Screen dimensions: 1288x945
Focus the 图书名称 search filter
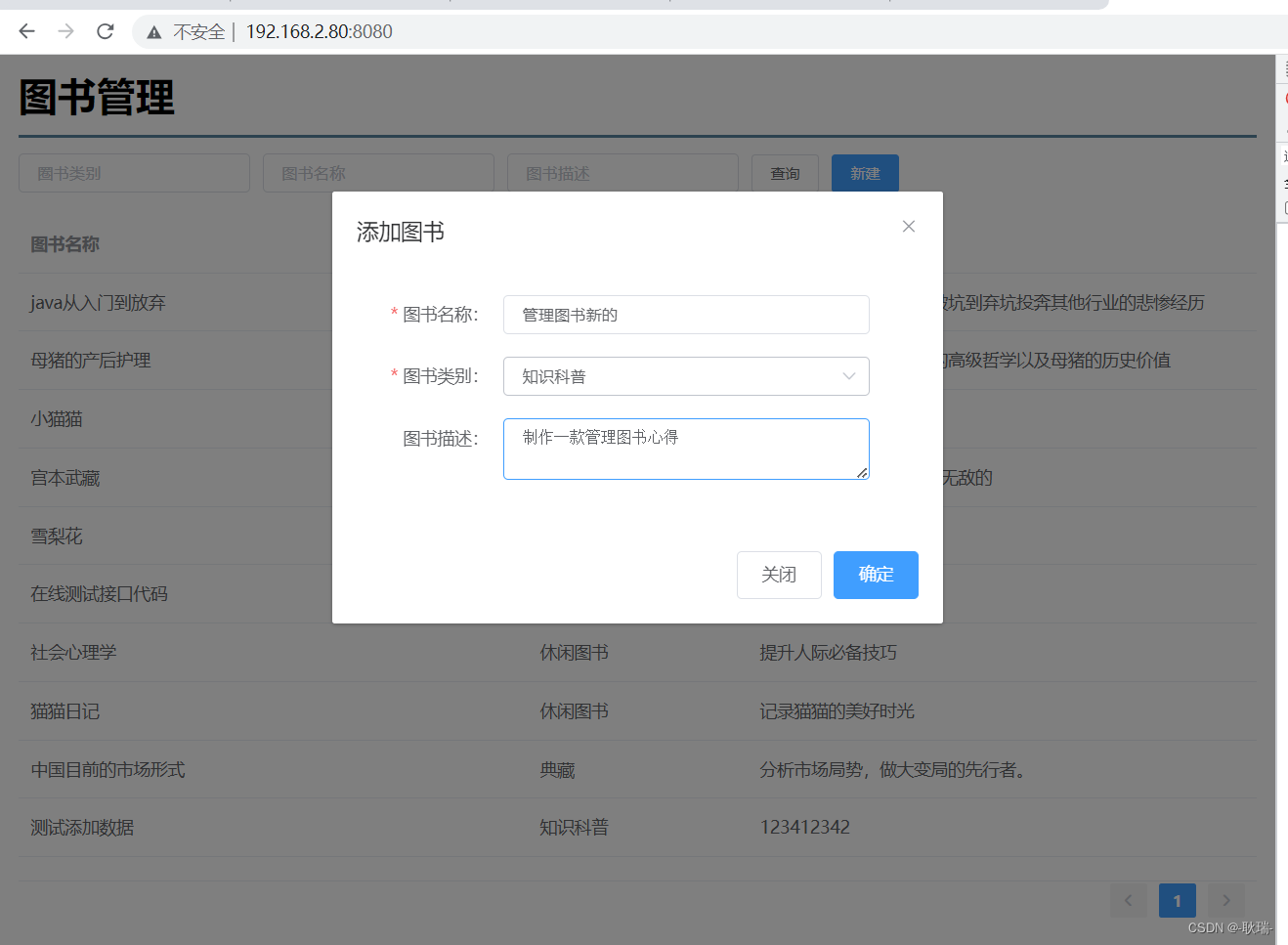378,173
